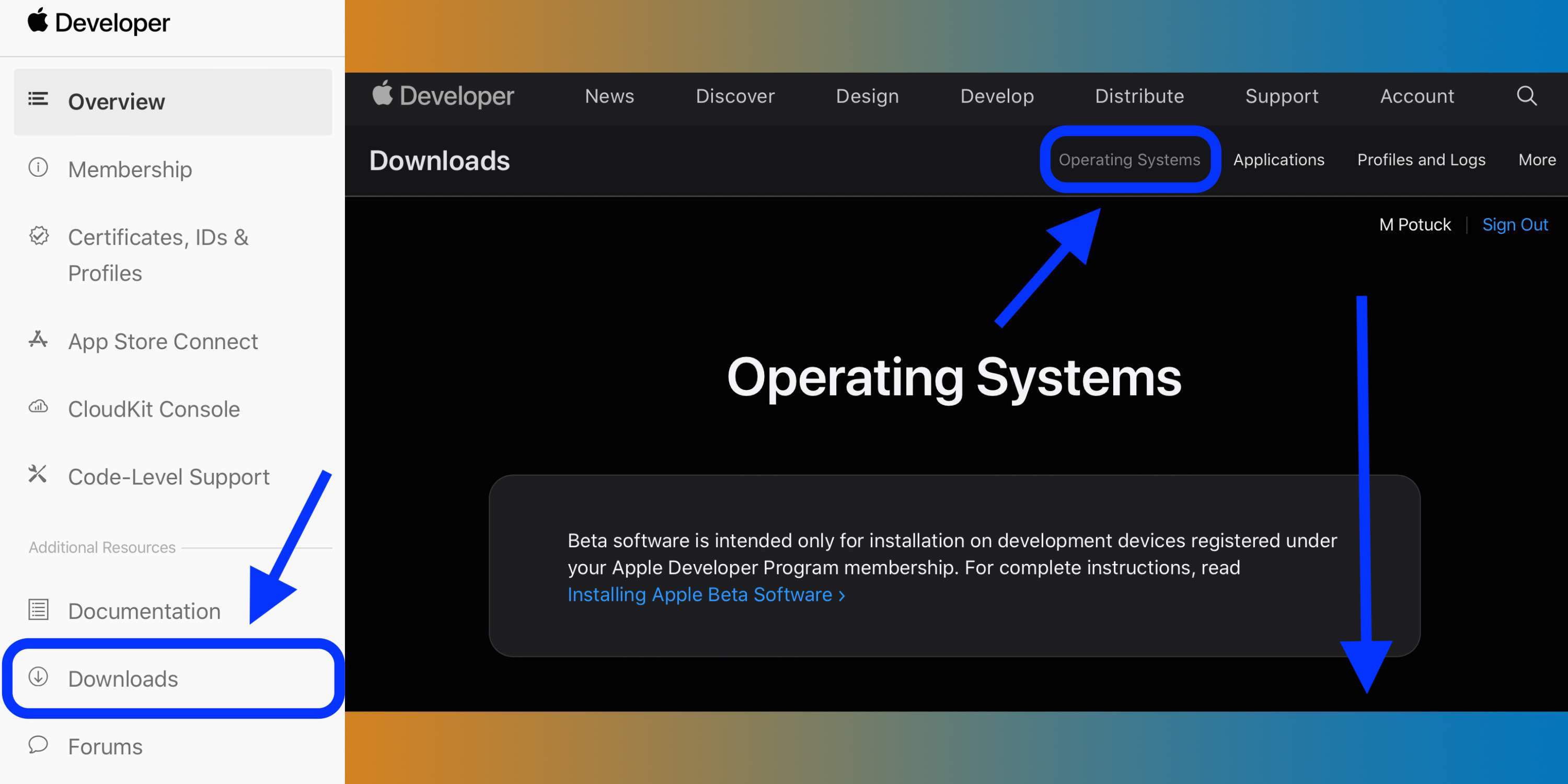Select the Forums speech bubble icon

pyautogui.click(x=38, y=744)
